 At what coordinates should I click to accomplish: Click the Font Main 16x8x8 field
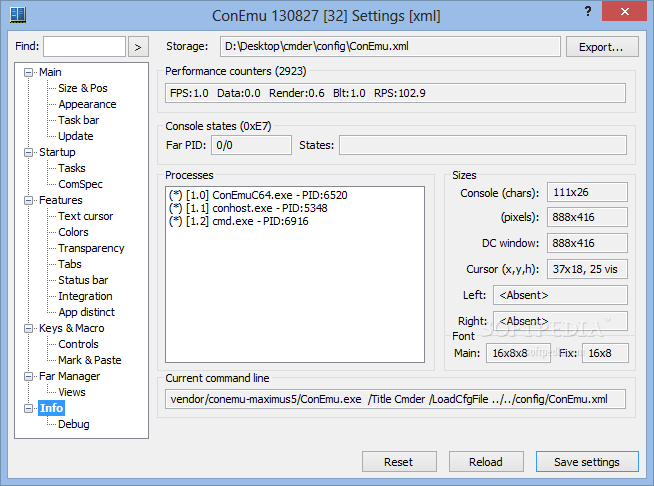tap(518, 353)
